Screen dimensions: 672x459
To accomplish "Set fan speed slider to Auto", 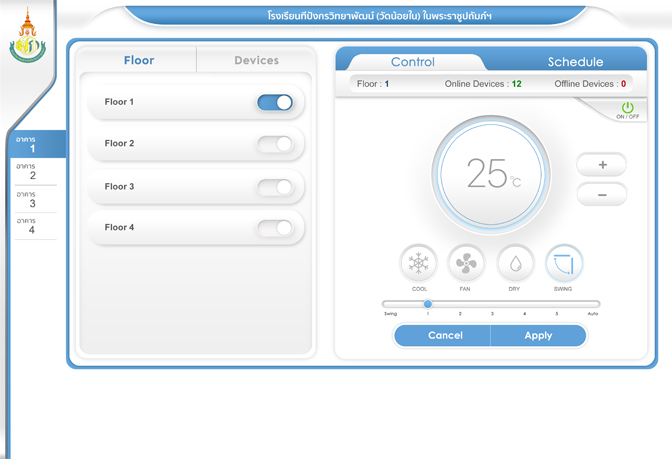I will [593, 304].
